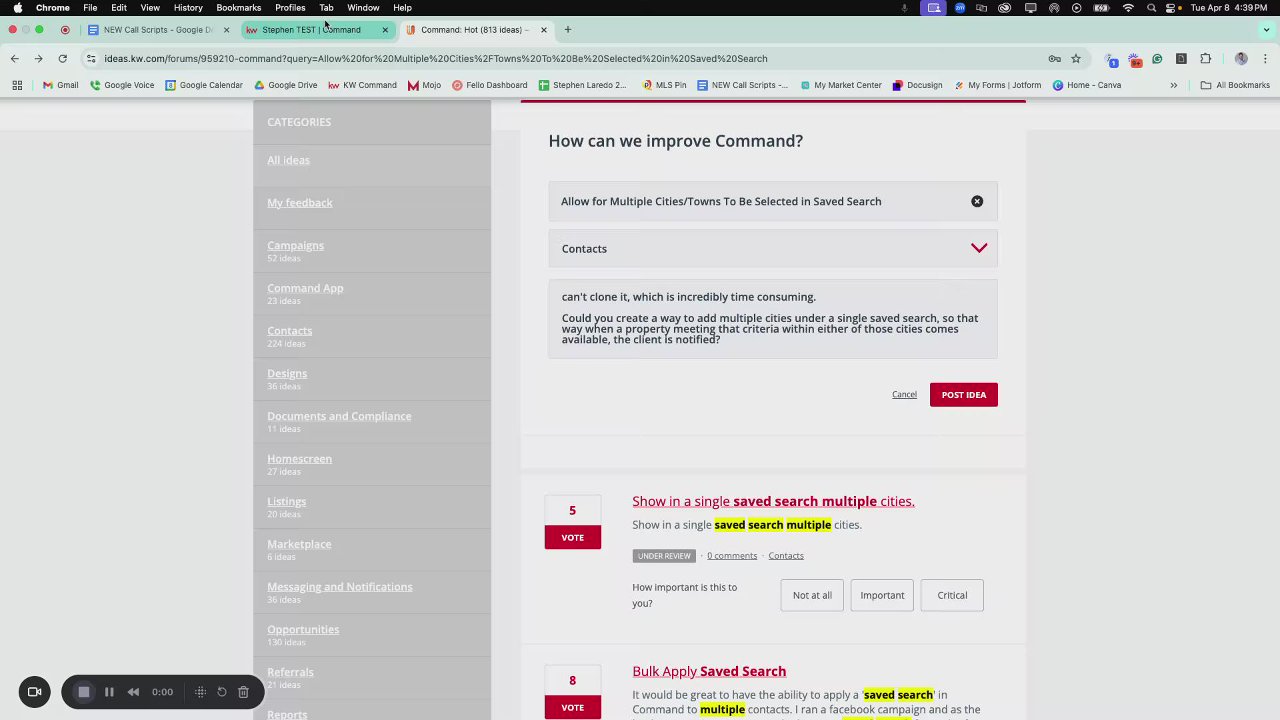This screenshot has width=1280, height=720.
Task: Clear the idea title with the X icon
Action: [977, 201]
